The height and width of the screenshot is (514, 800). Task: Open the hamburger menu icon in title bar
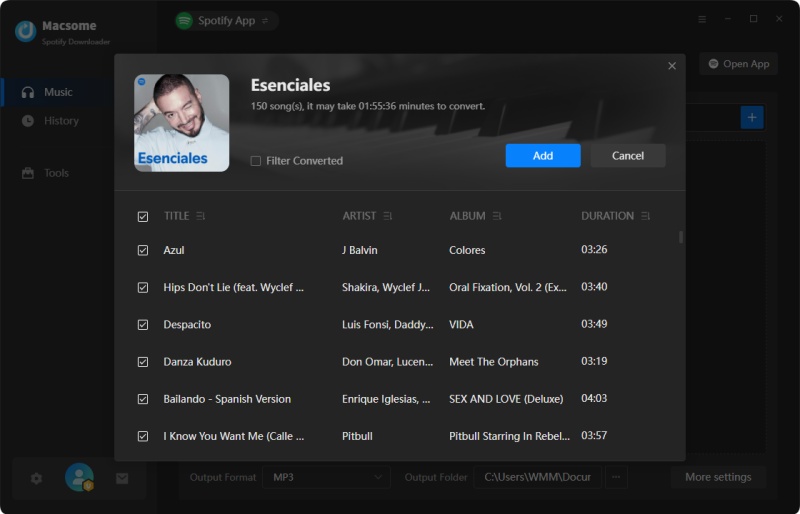[x=702, y=19]
